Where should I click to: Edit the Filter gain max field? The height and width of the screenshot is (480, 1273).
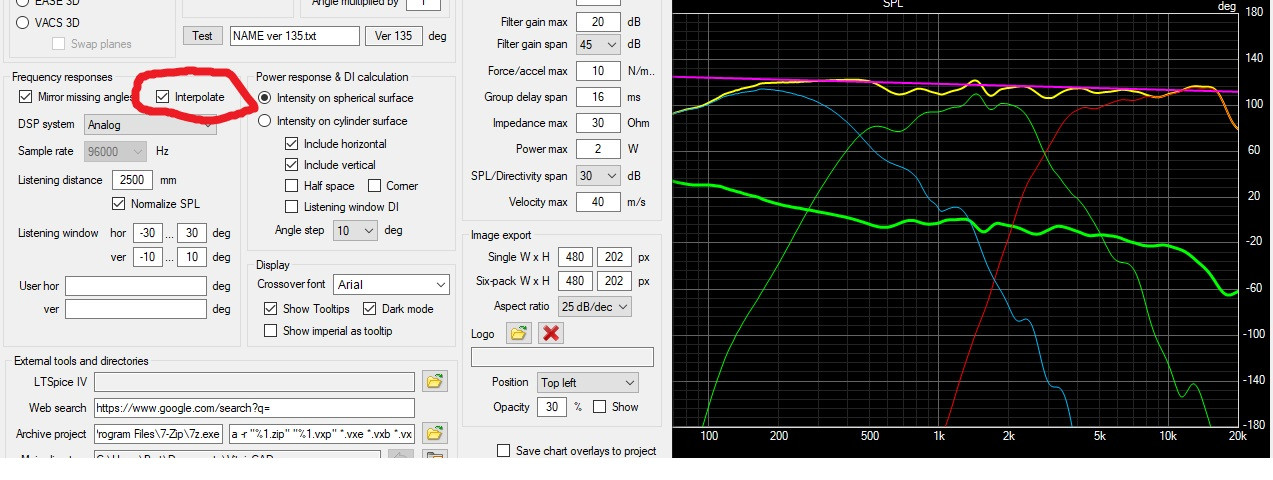click(x=598, y=22)
